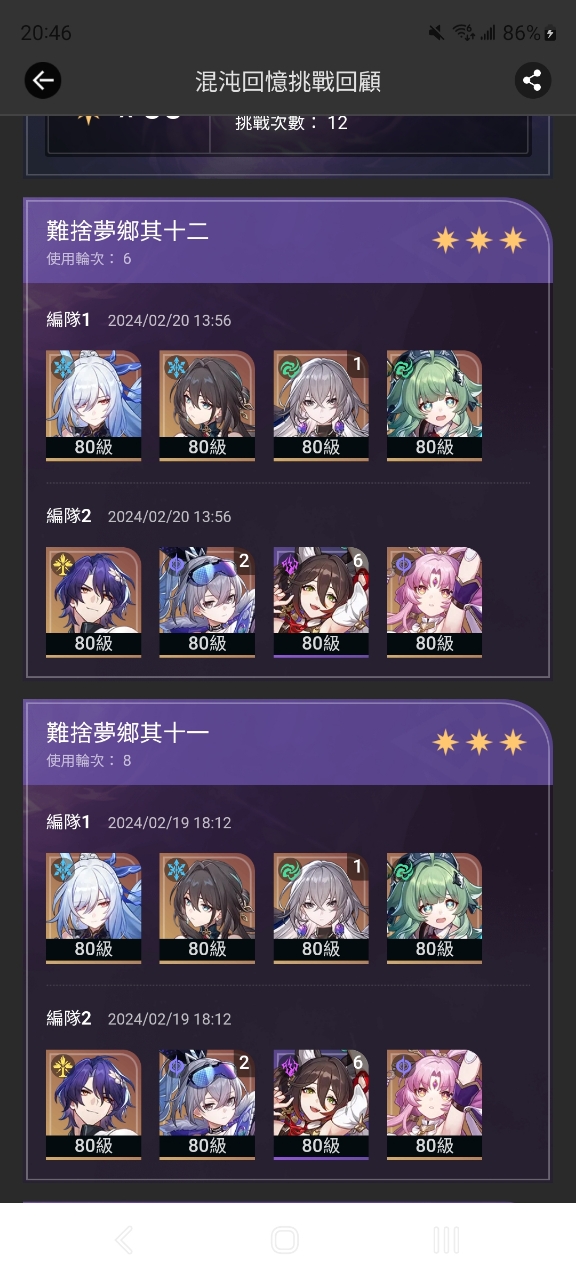Select purple-haired character in 其十二 編隊2

[x=94, y=601]
